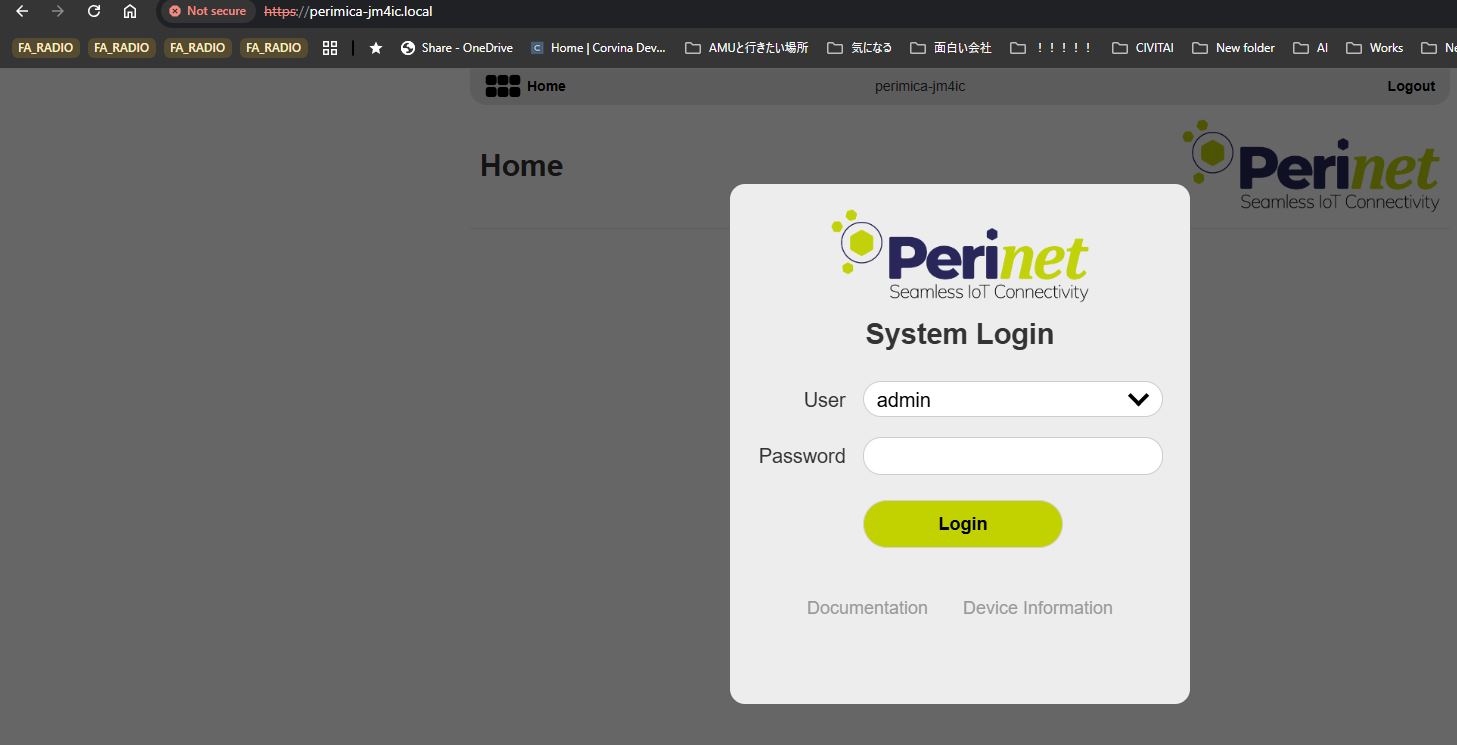This screenshot has width=1457, height=745.
Task: Open the Home | Corvina Dev bookmark
Action: (598, 48)
